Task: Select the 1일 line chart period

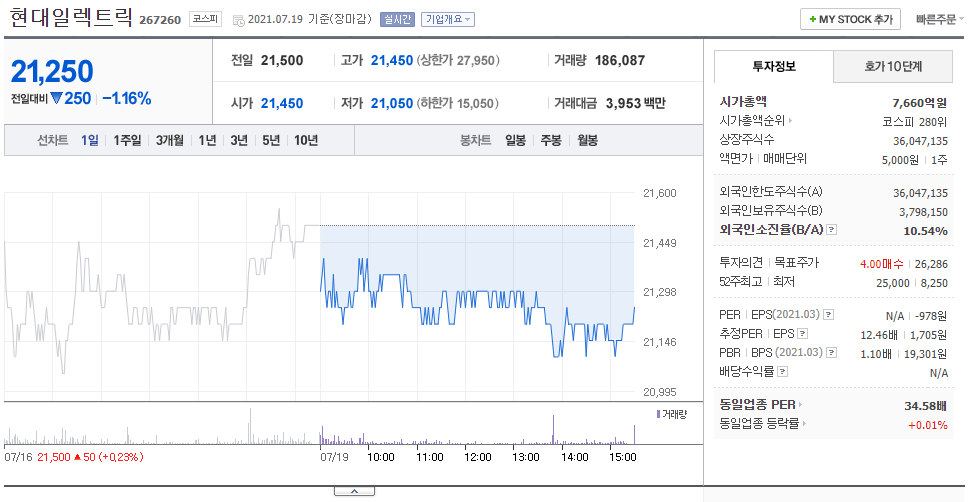Action: [x=90, y=140]
